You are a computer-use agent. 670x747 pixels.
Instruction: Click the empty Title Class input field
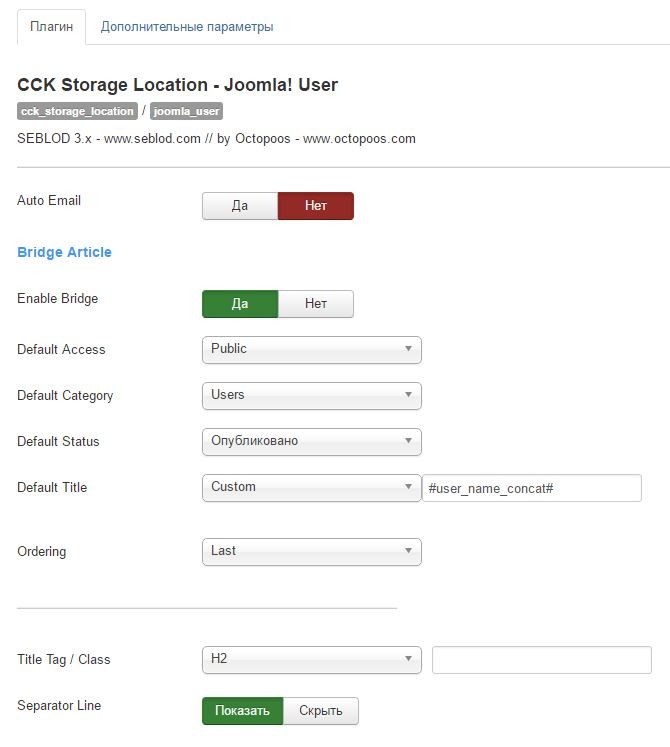click(x=542, y=660)
